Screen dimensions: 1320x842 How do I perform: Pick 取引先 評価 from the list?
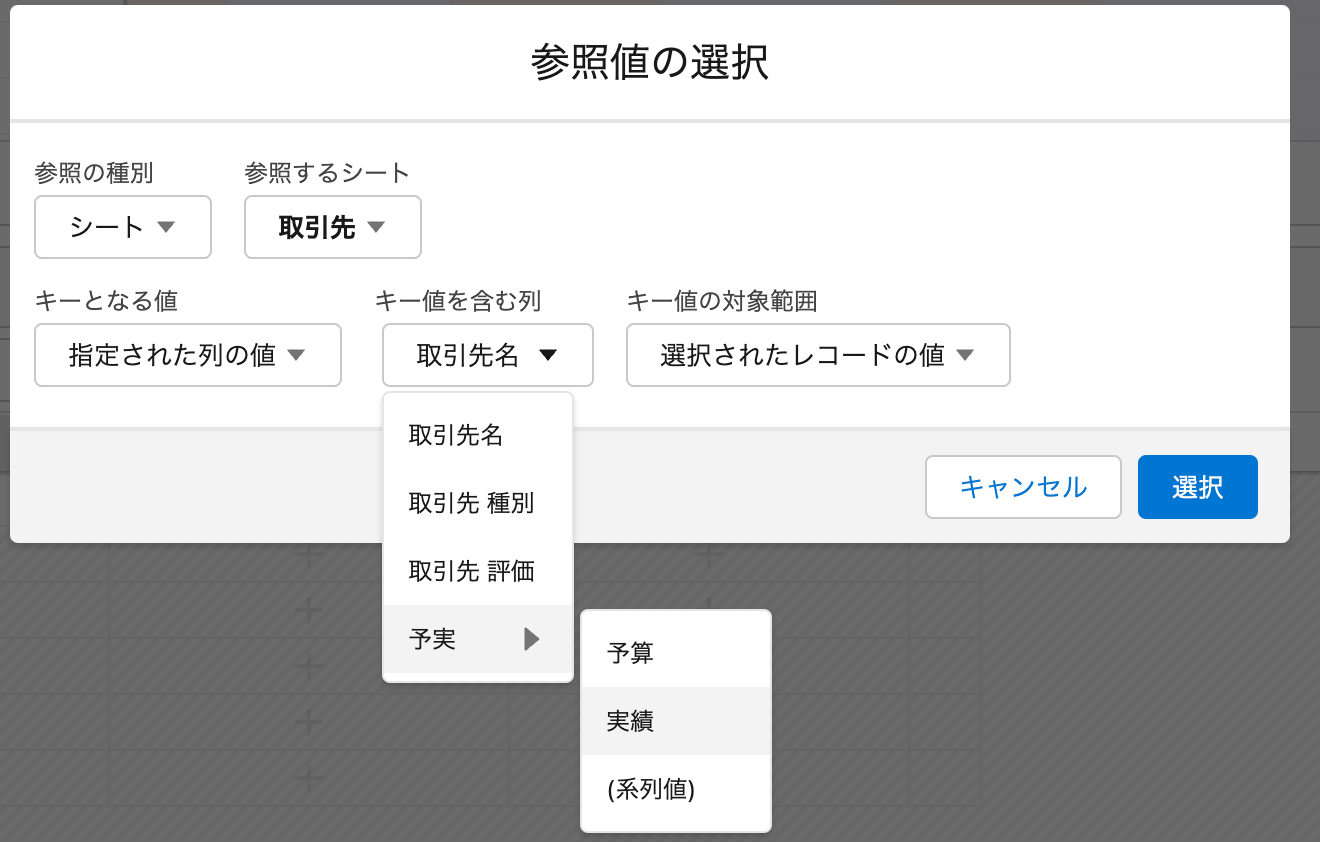pos(471,571)
